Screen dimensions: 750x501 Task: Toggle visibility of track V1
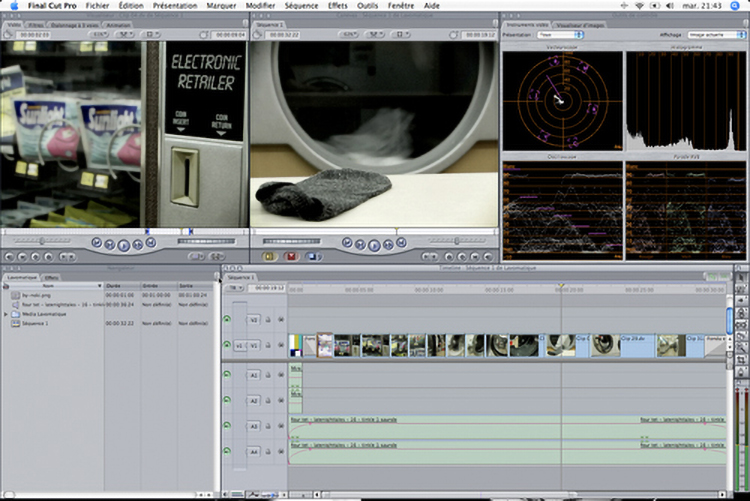(x=227, y=345)
